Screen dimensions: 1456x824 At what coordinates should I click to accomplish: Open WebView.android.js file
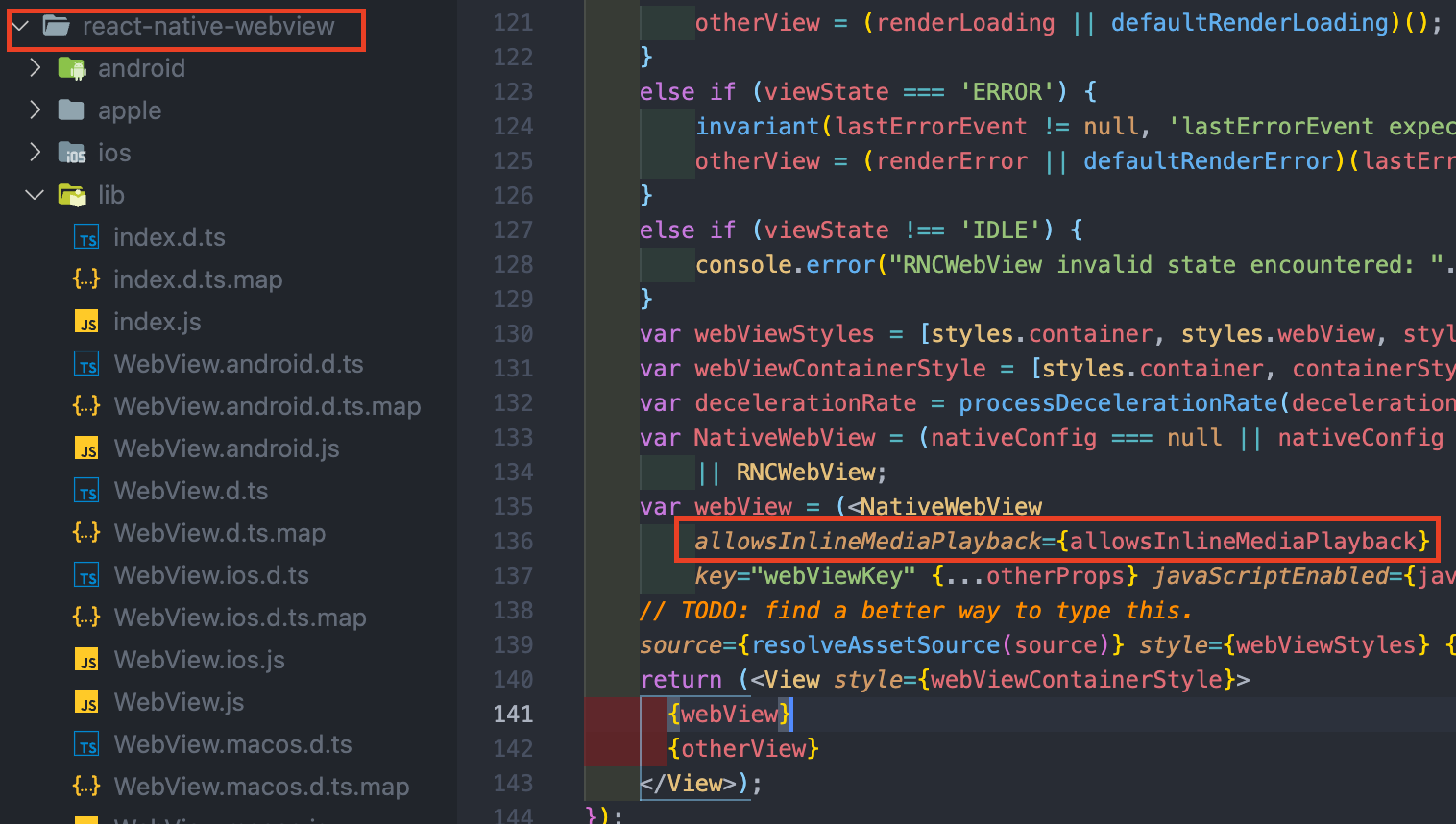point(227,448)
